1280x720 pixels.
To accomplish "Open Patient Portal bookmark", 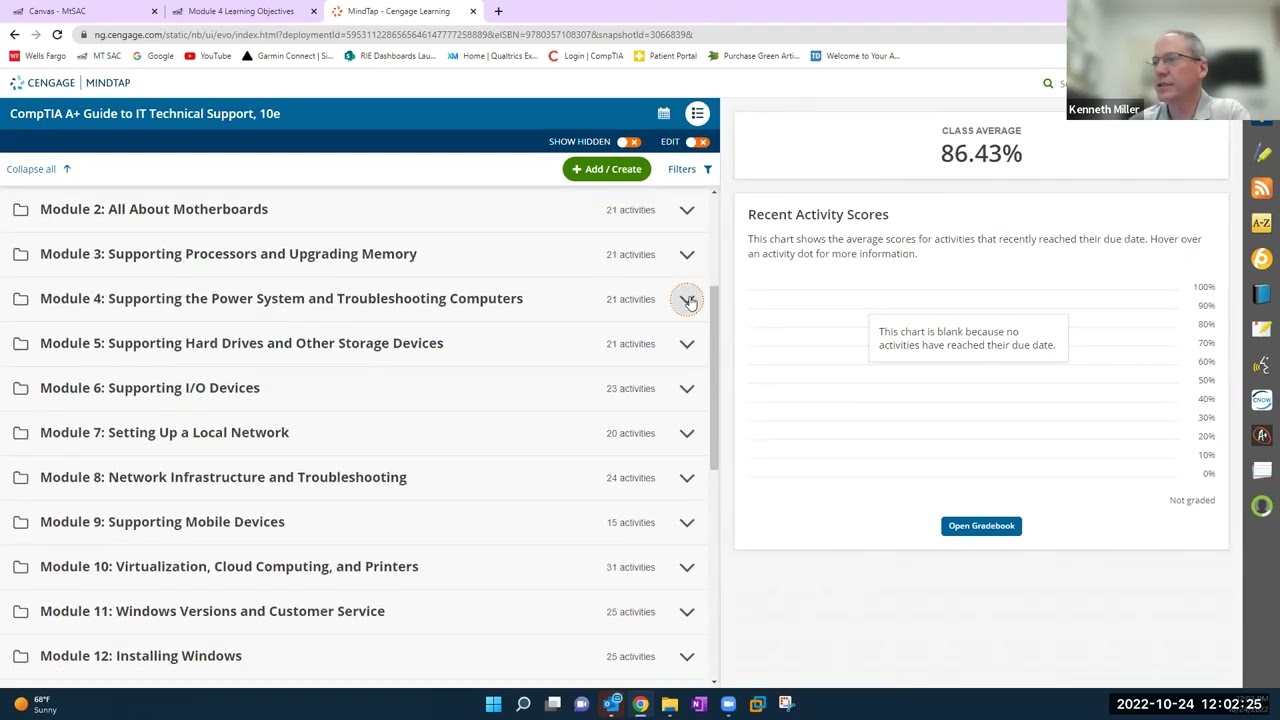I will (x=666, y=56).
